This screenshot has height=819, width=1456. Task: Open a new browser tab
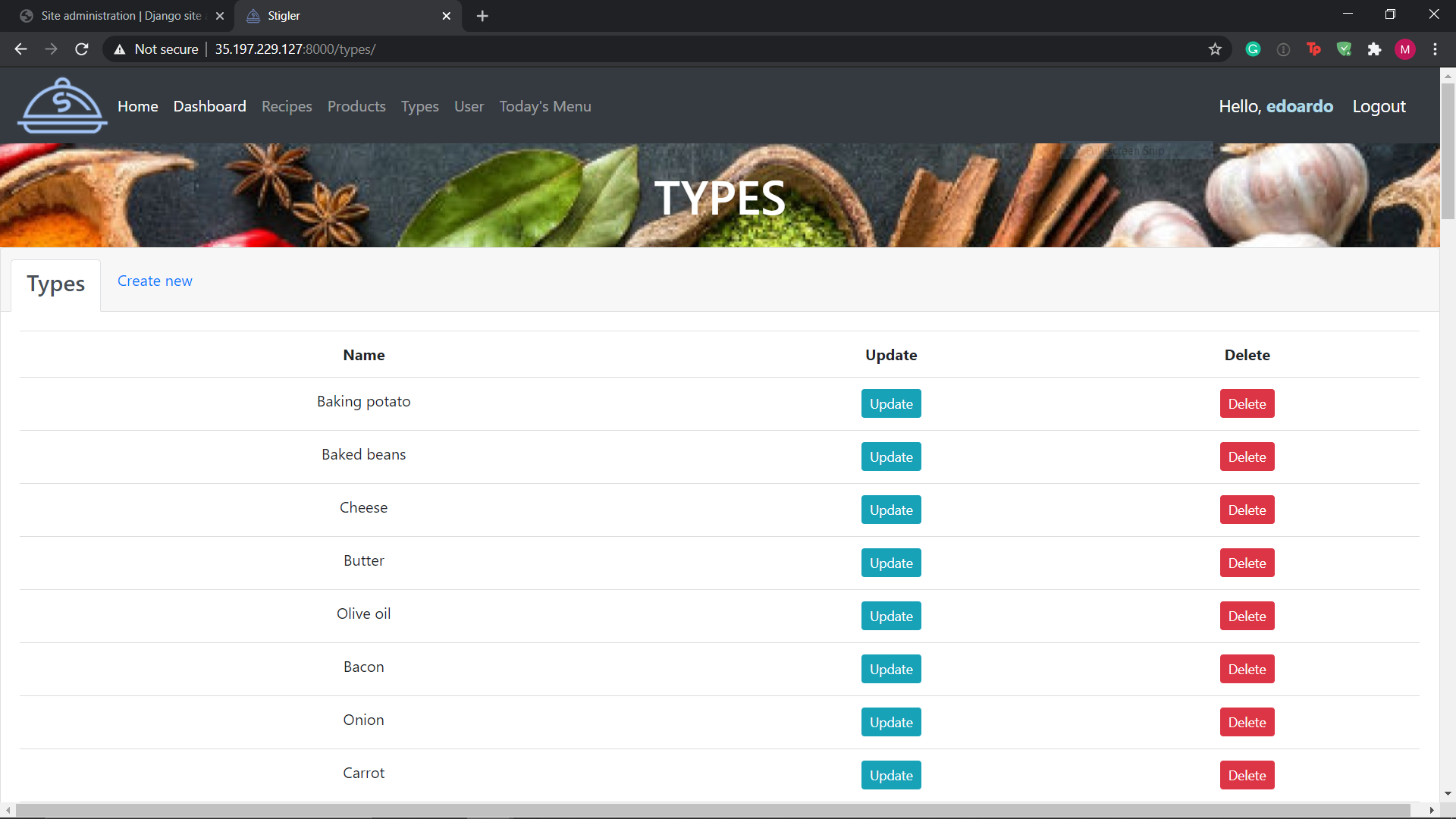(x=482, y=16)
